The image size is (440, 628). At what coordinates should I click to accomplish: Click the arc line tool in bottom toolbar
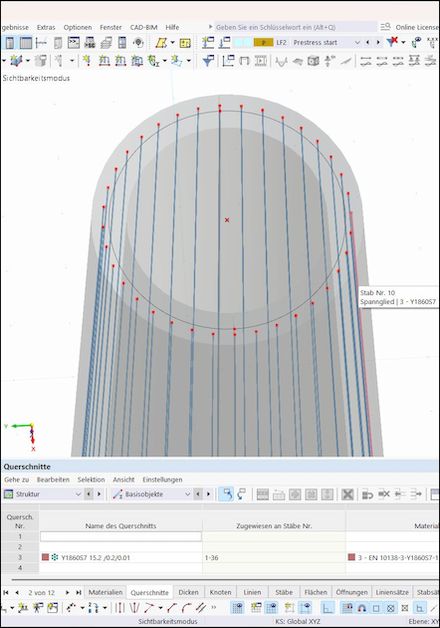click(188, 608)
